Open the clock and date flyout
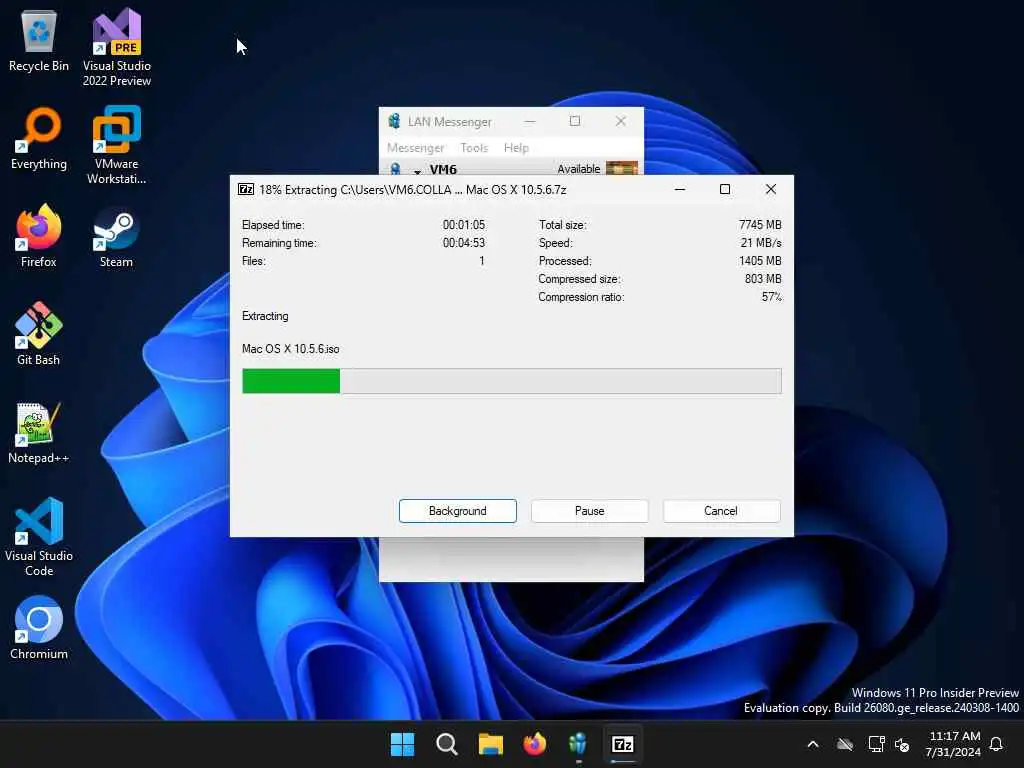Viewport: 1024px width, 768px height. [x=953, y=744]
